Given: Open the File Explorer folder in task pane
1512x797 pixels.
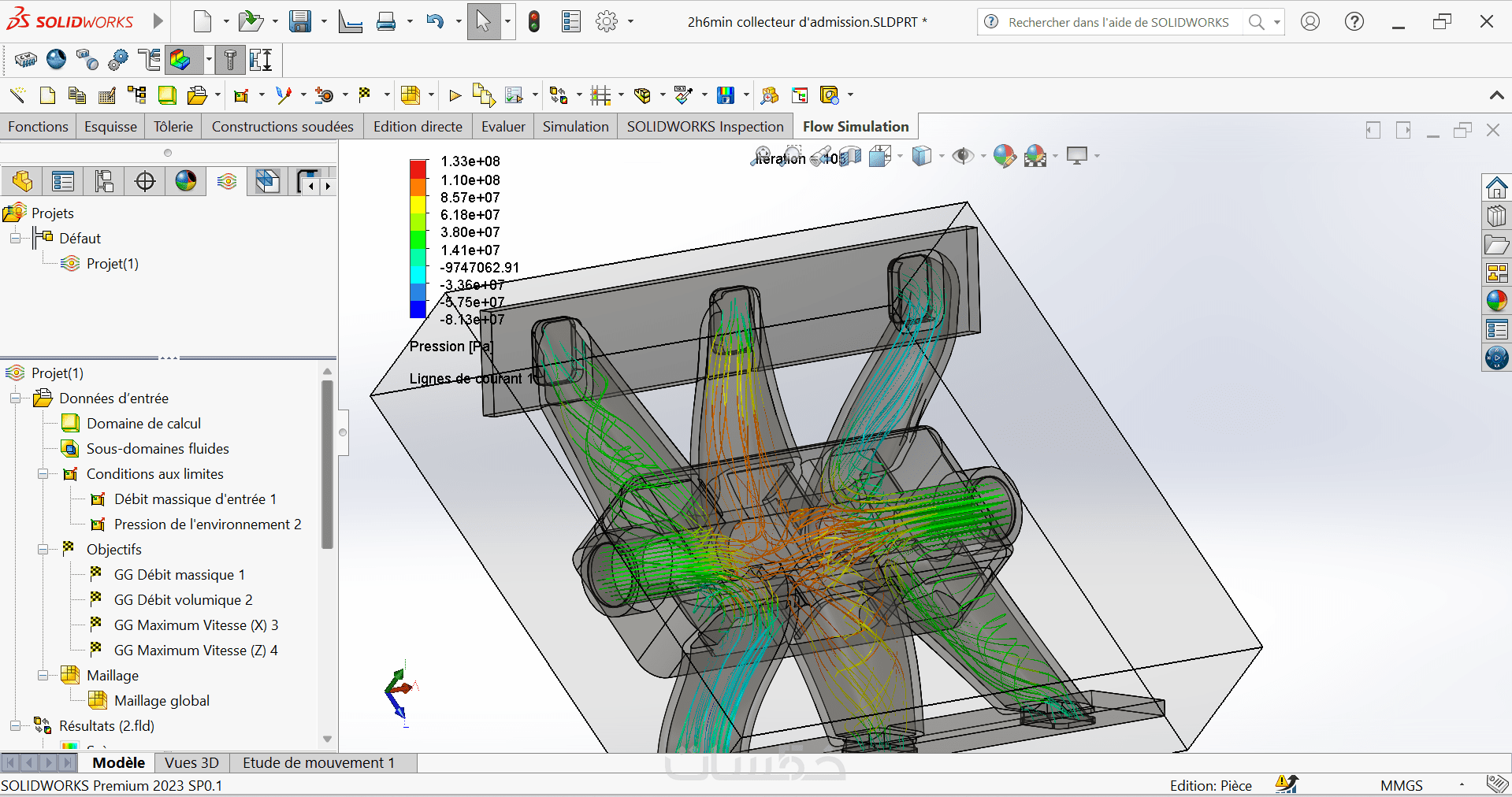Looking at the screenshot, I should click(1496, 244).
